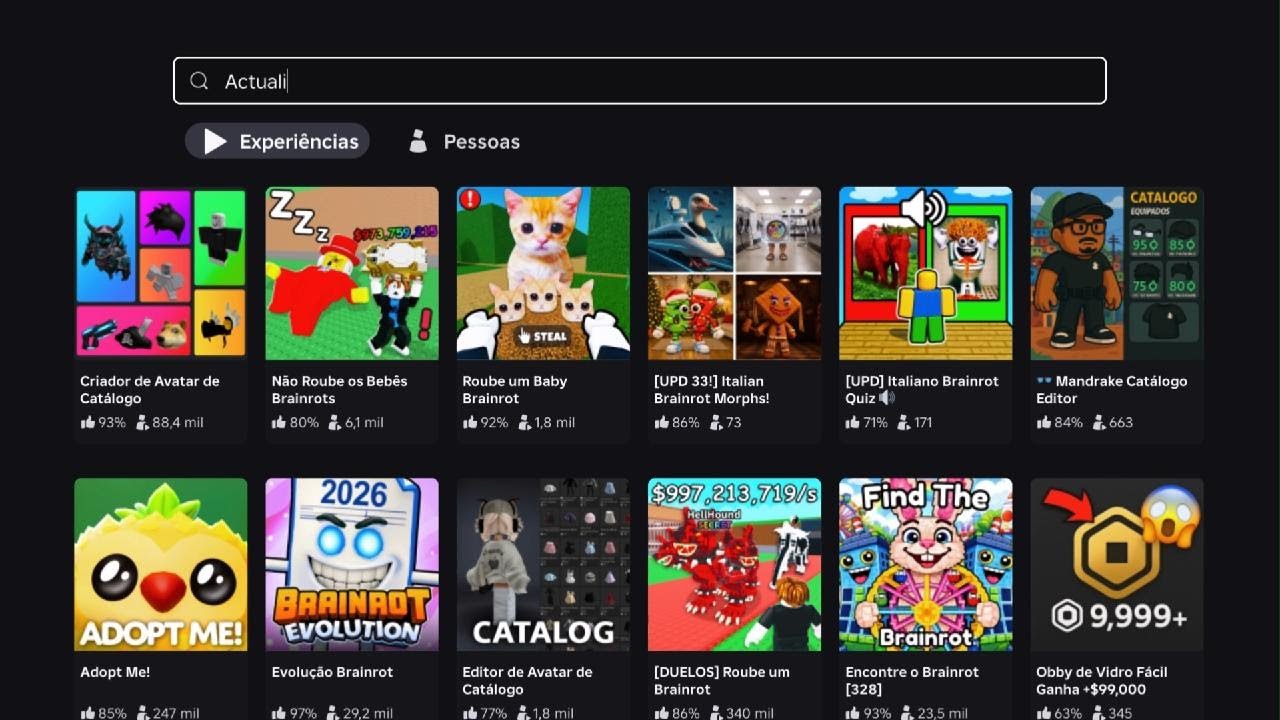The height and width of the screenshot is (720, 1280).
Task: Click the title "Roube um Baby Brainrot"
Action: 514,389
